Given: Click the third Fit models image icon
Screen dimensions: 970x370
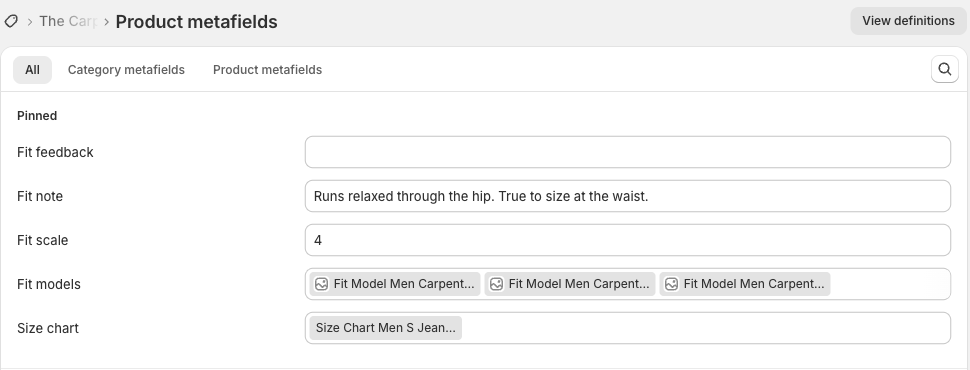Looking at the screenshot, I should [x=672, y=284].
